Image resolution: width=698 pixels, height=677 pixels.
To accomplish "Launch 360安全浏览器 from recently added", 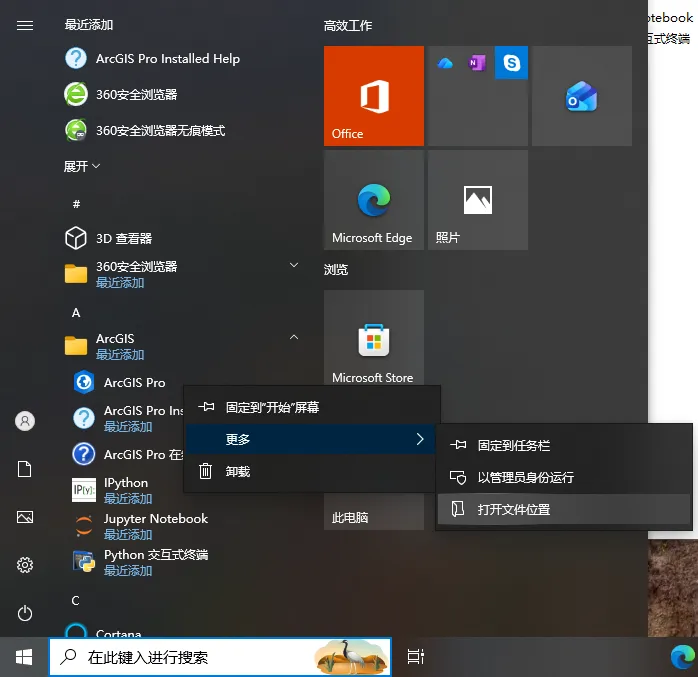I will 121,94.
